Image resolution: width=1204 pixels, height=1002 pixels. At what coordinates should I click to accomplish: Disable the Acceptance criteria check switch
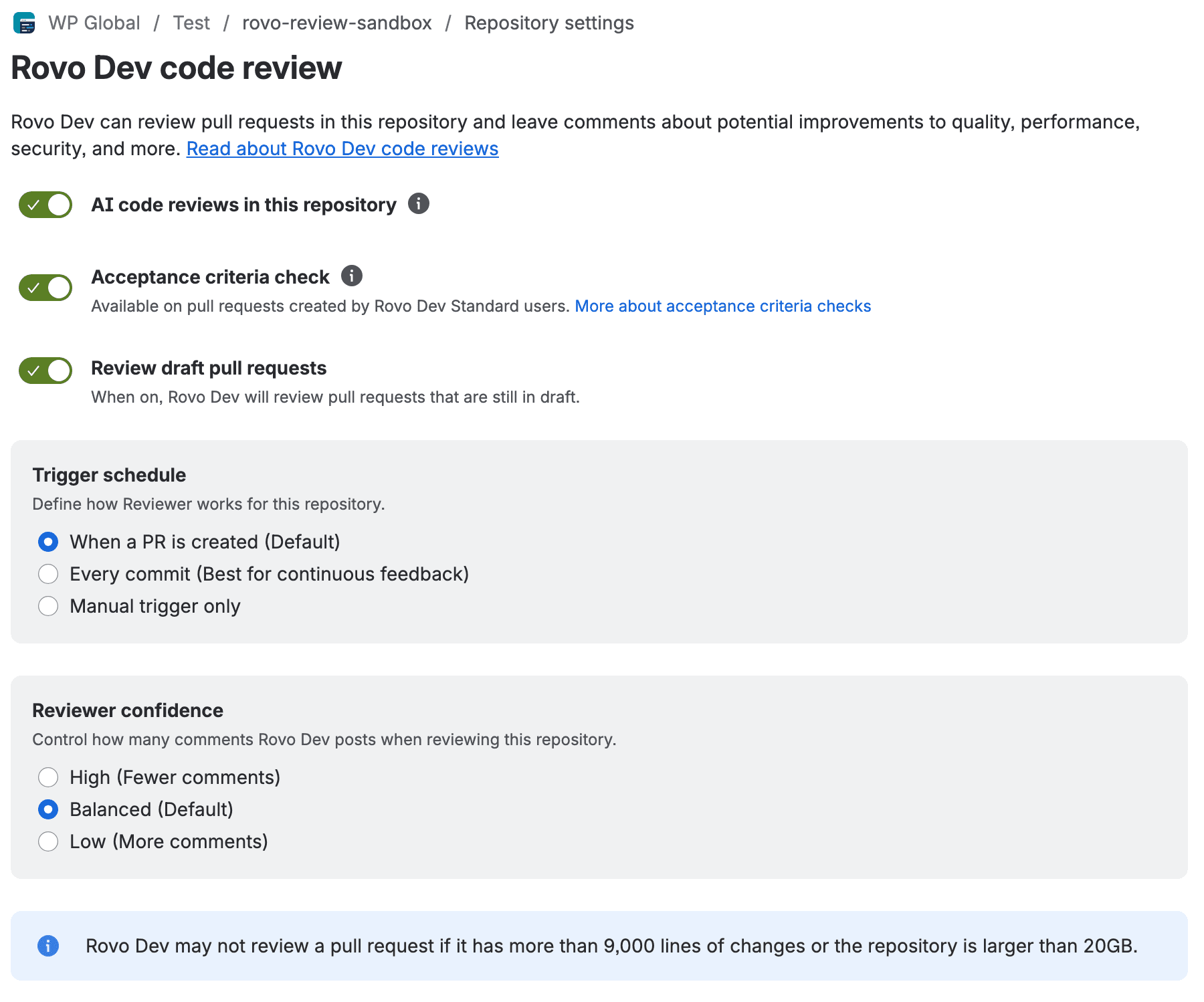[45, 288]
